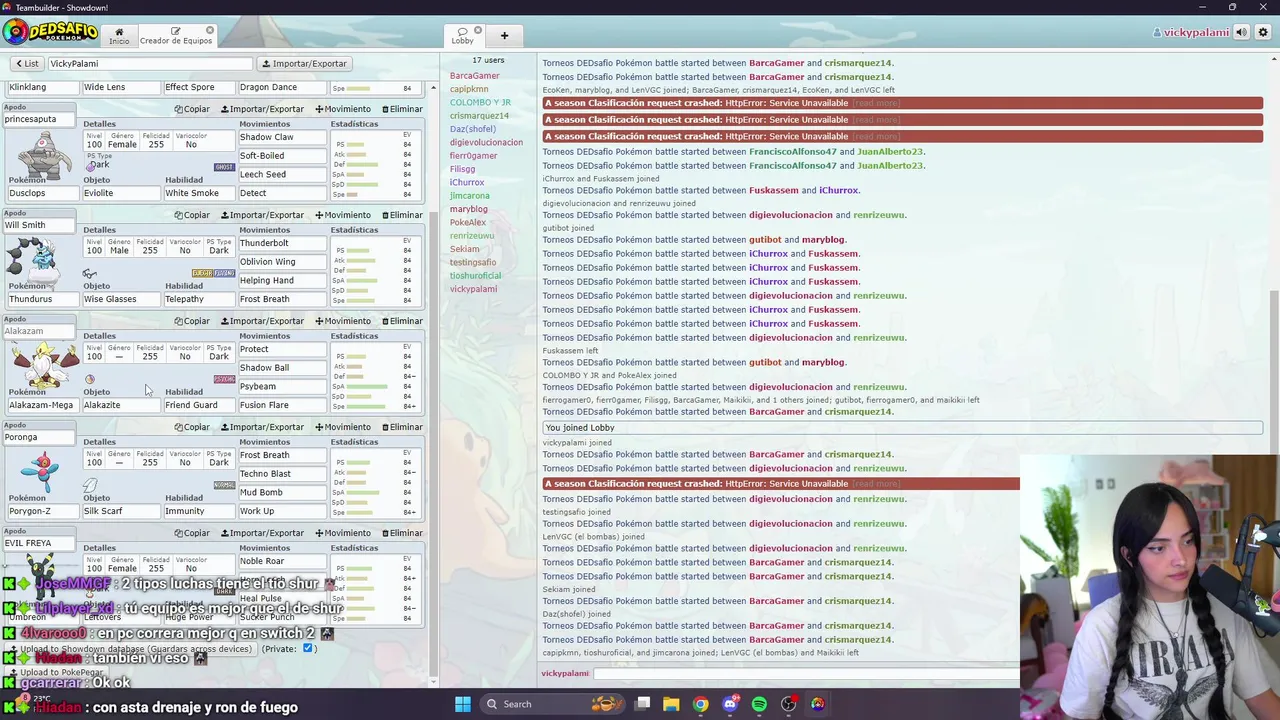This screenshot has height=720, width=1280.
Task: Open Google Chrome from taskbar
Action: click(700, 704)
